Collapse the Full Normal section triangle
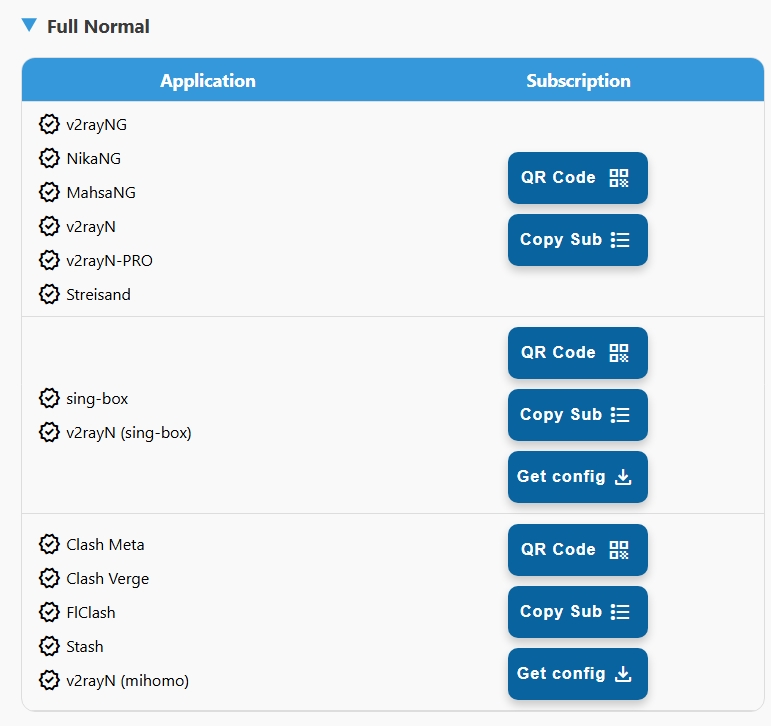Screen dimensions: 771x726 click(30, 25)
